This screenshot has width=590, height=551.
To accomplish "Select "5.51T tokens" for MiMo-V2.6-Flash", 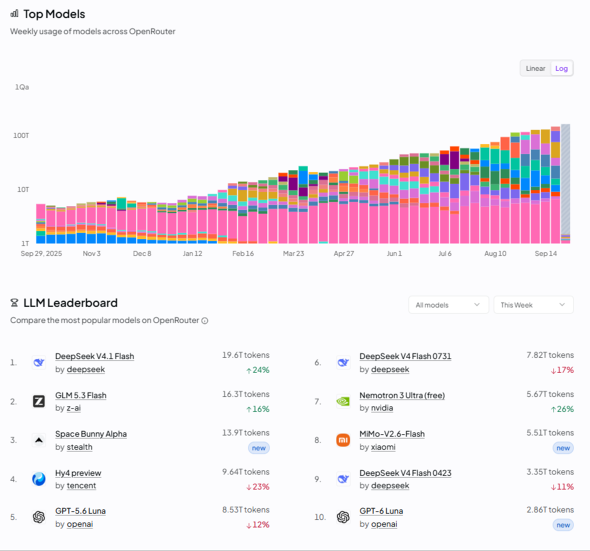I will [x=550, y=433].
